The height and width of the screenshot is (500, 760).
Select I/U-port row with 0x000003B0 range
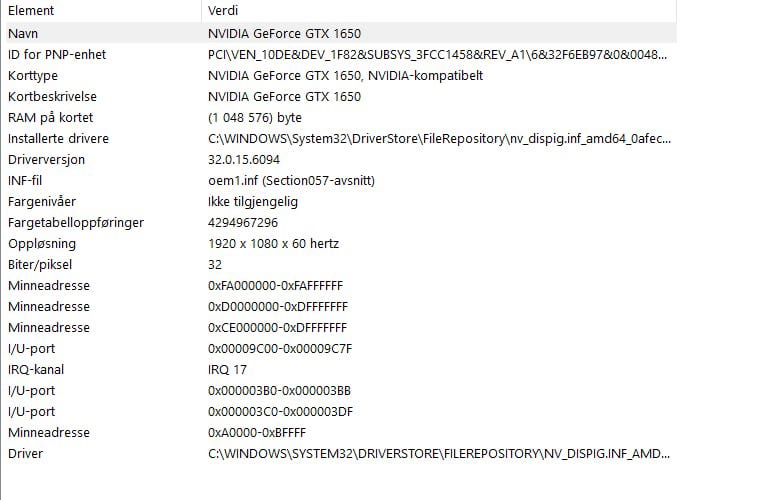(31, 390)
